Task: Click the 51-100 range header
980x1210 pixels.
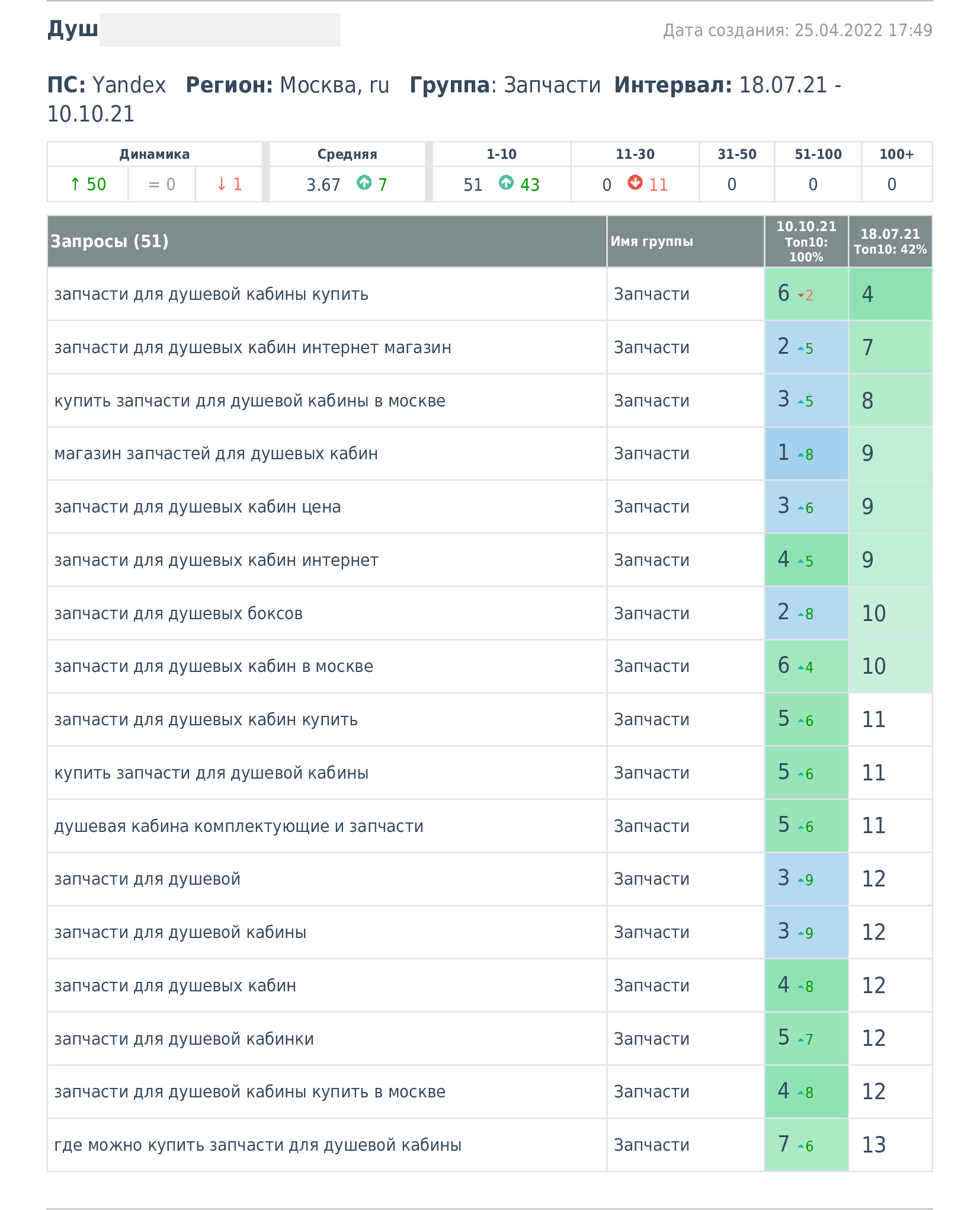Action: pyautogui.click(x=818, y=154)
